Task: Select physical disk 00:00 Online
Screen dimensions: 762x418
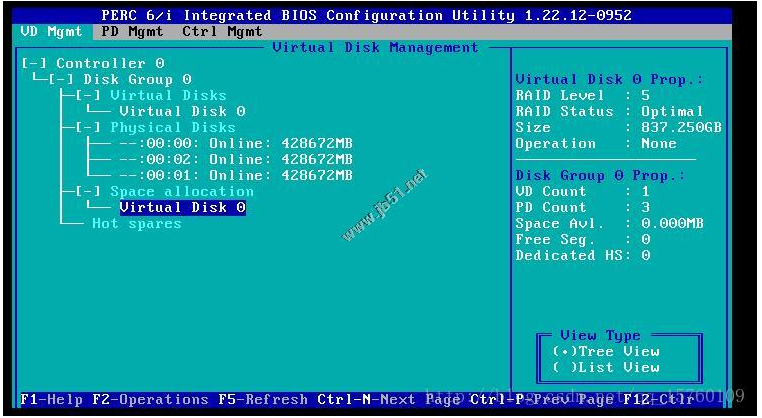Action: tap(236, 144)
